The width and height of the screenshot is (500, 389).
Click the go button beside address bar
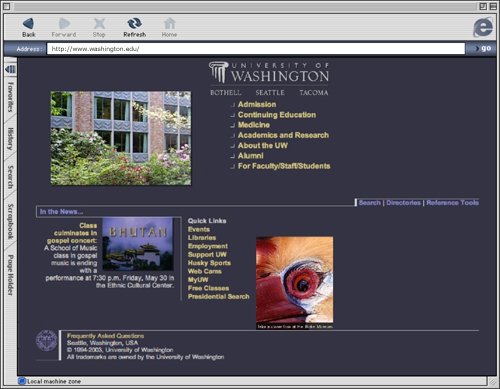coord(483,49)
